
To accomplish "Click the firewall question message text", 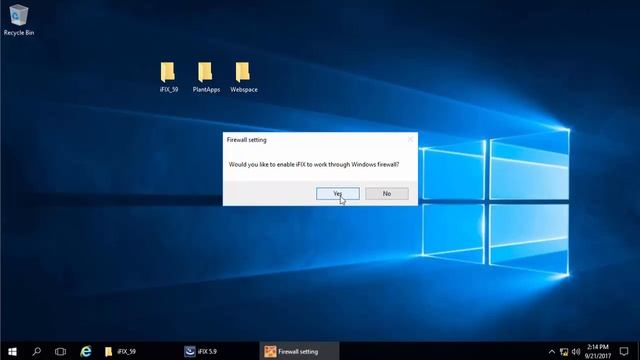I will (313, 164).
